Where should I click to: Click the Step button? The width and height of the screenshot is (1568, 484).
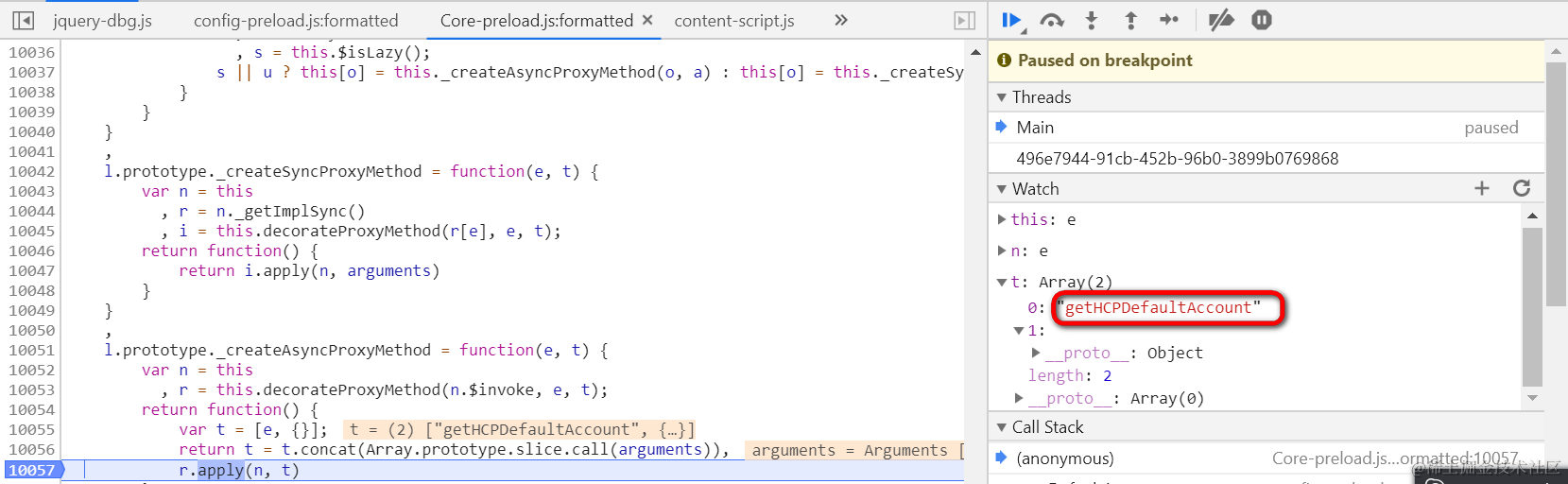click(1169, 20)
